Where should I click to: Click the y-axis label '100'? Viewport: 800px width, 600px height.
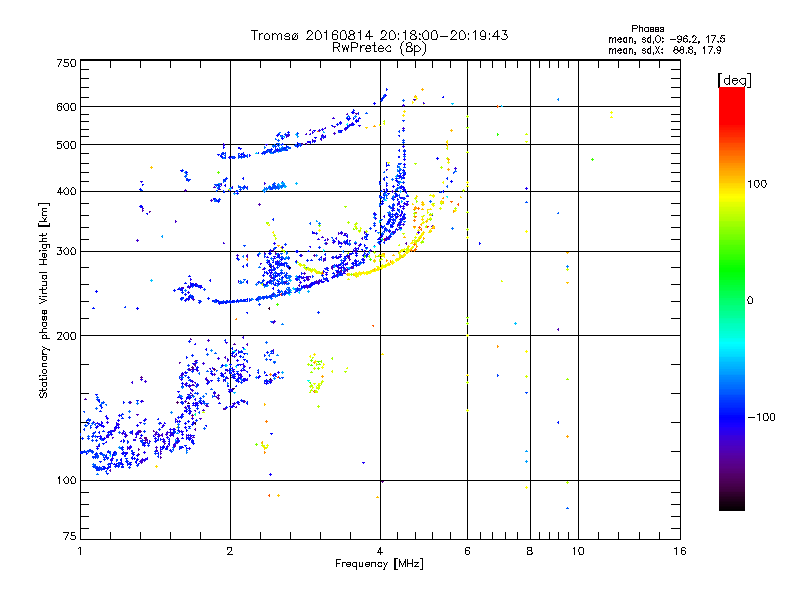[x=67, y=480]
